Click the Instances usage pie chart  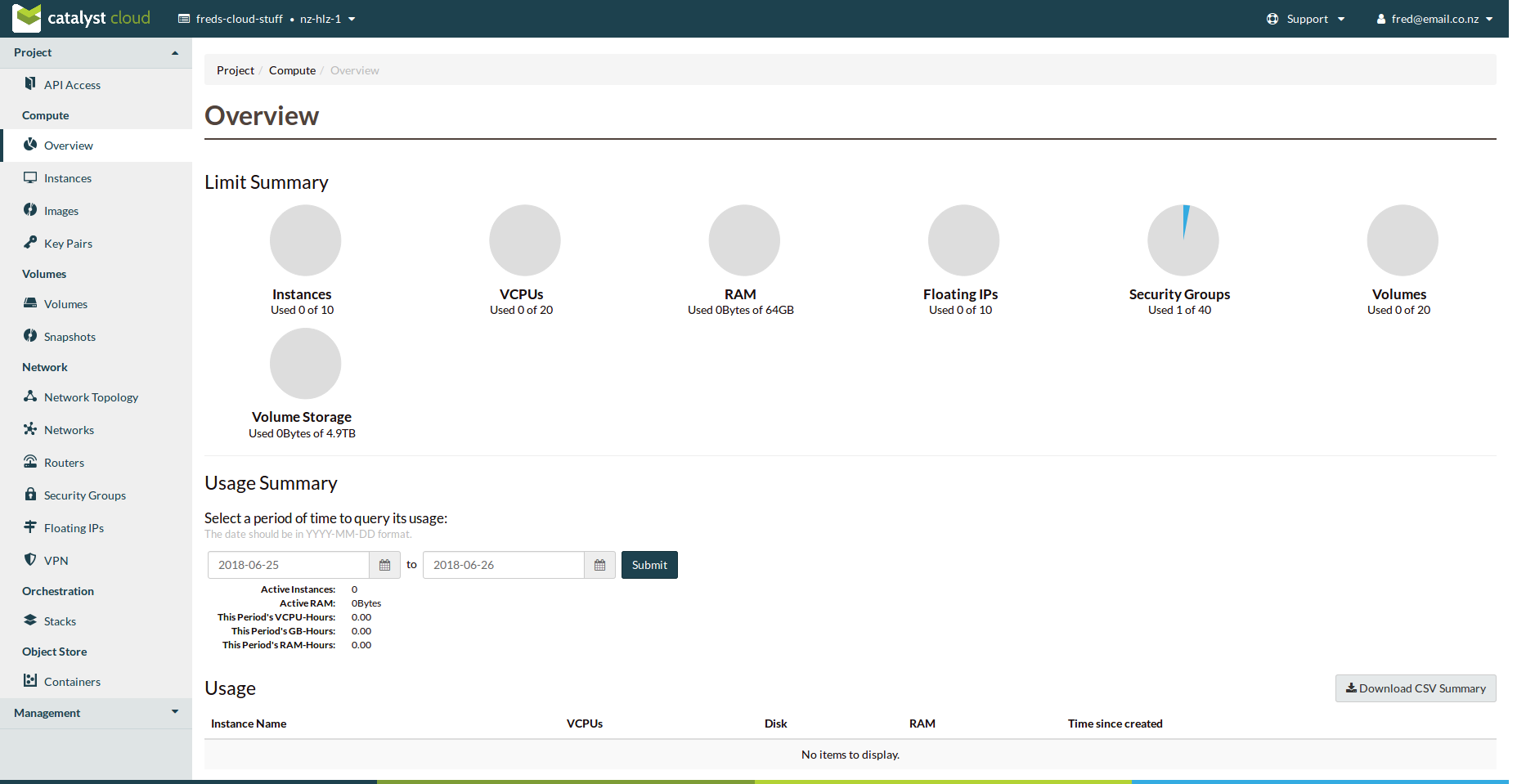point(305,240)
